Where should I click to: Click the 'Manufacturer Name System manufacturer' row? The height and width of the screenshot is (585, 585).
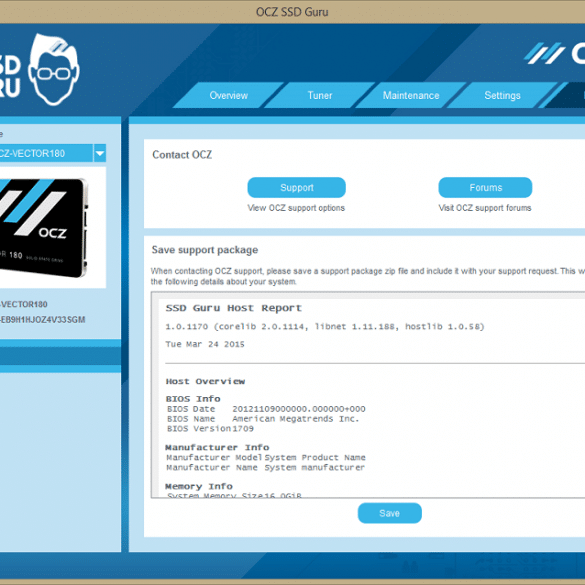(266, 467)
